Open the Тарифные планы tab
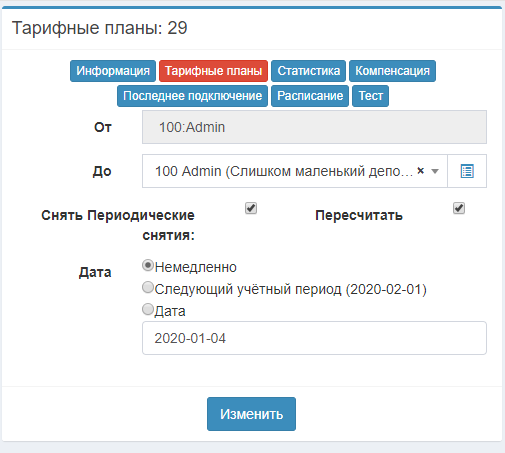The image size is (505, 453). (x=213, y=71)
